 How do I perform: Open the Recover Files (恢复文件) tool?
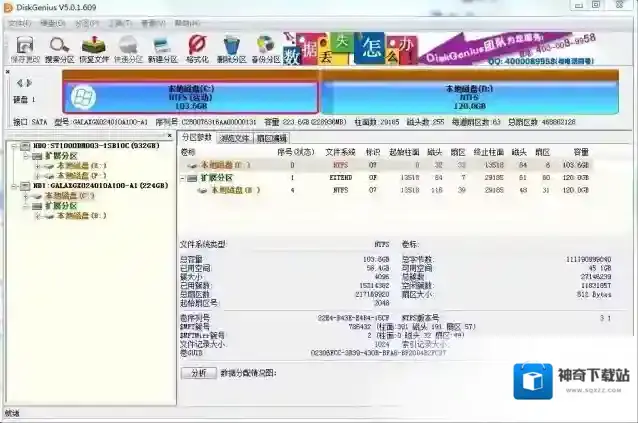[94, 48]
